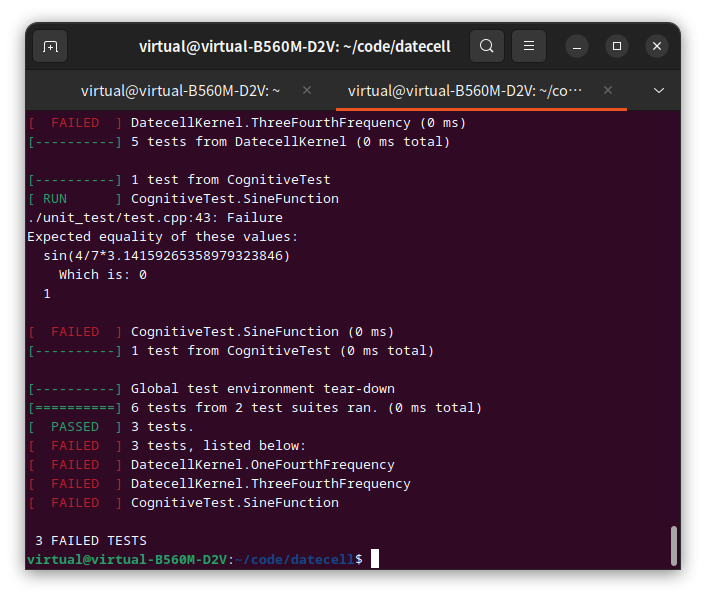Image resolution: width=706 pixels, height=598 pixels.
Task: Maximize the terminal window
Action: 617,46
